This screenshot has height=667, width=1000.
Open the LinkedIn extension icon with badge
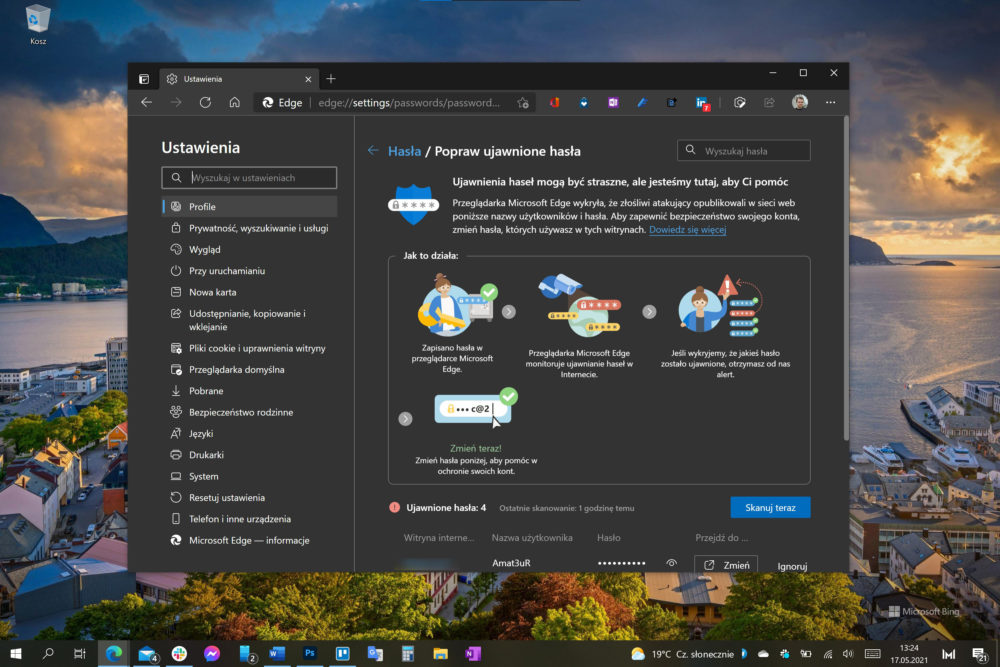[702, 103]
